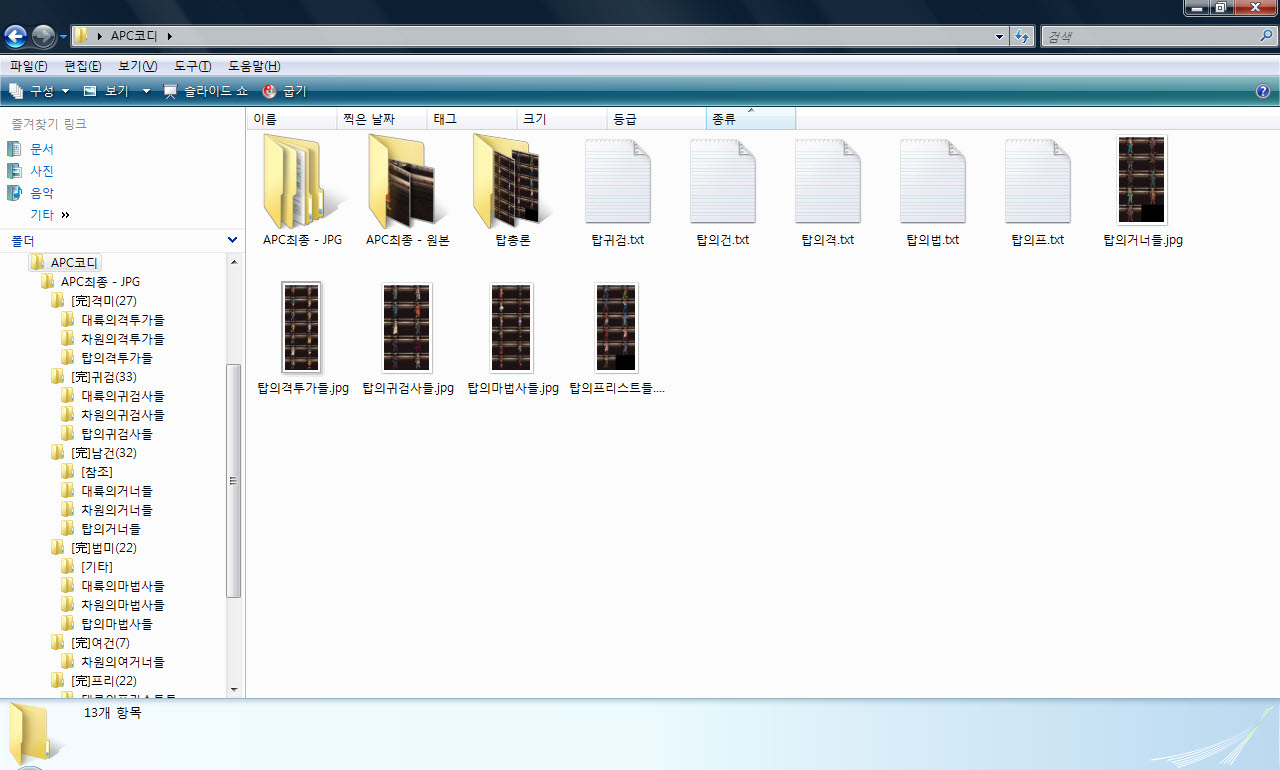Click in the 검색 search box

(1148, 37)
